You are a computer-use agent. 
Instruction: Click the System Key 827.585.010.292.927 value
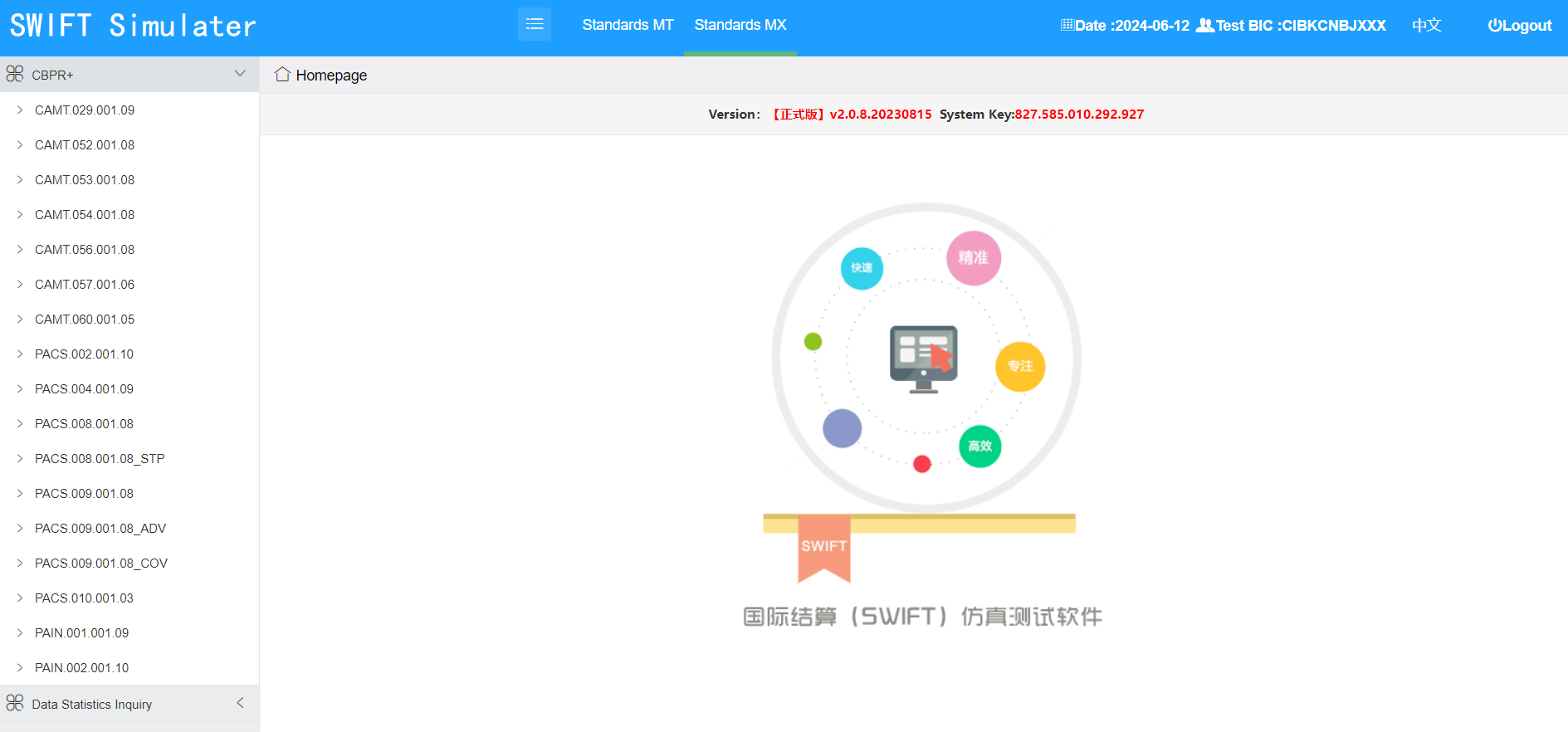coord(1079,115)
